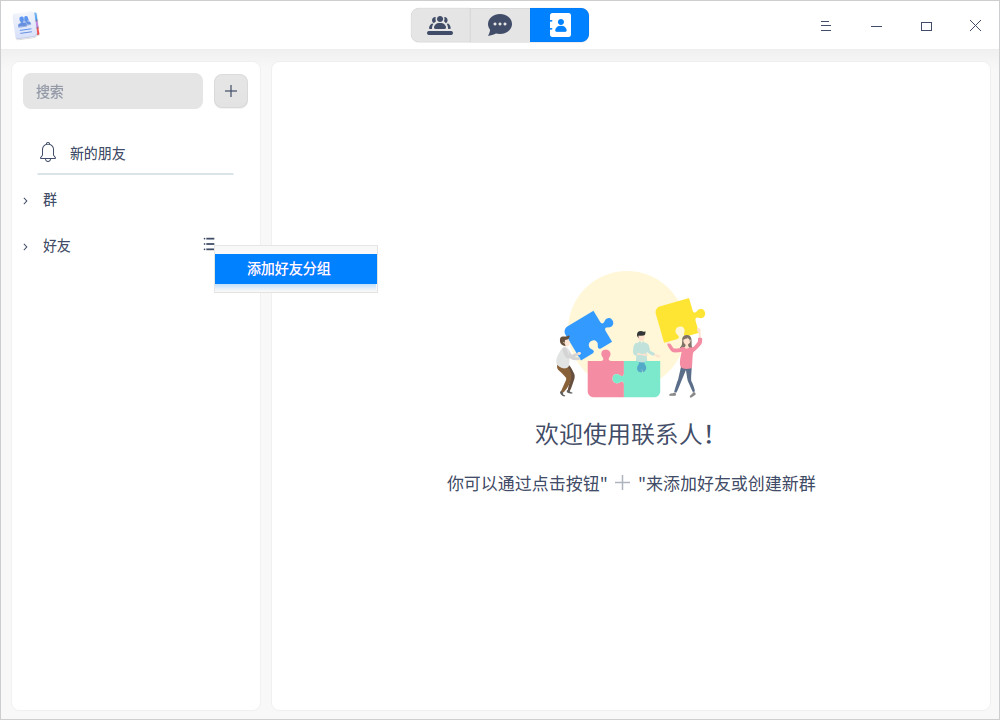This screenshot has height=720, width=1000.
Task: Select the 好友 tree item label
Action: pos(56,246)
